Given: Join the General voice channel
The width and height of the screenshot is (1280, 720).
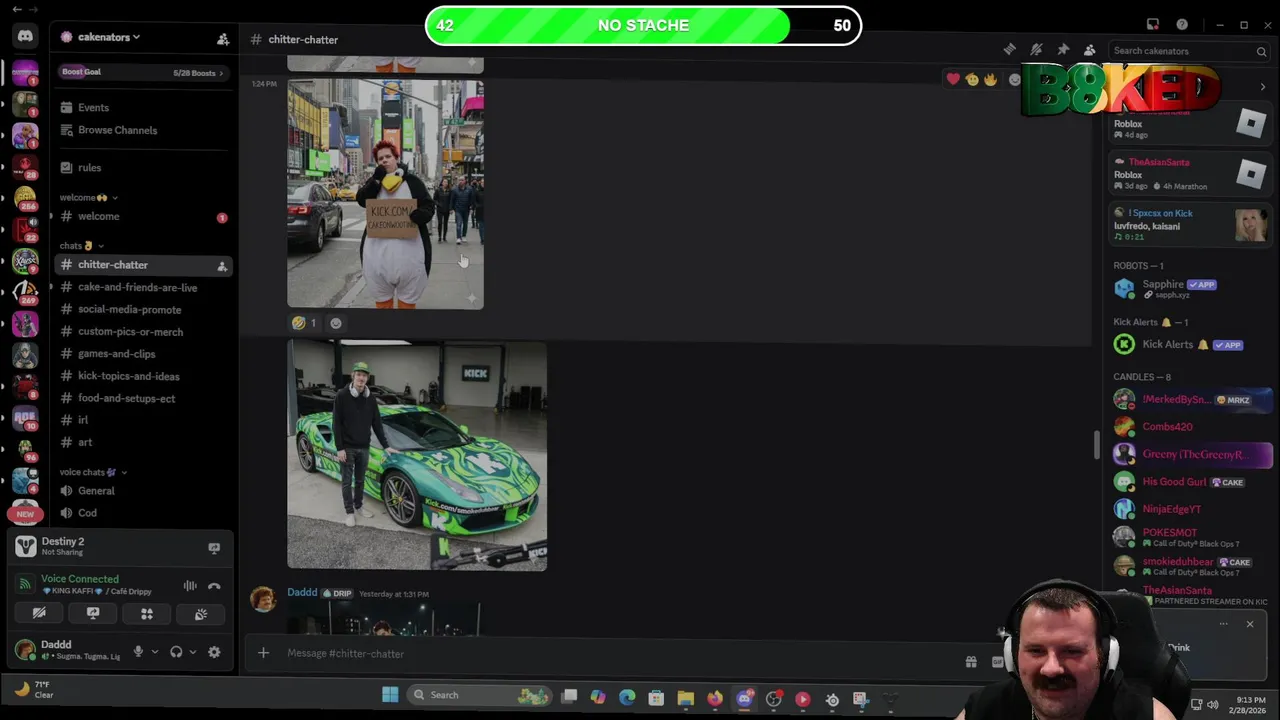Looking at the screenshot, I should pyautogui.click(x=96, y=491).
